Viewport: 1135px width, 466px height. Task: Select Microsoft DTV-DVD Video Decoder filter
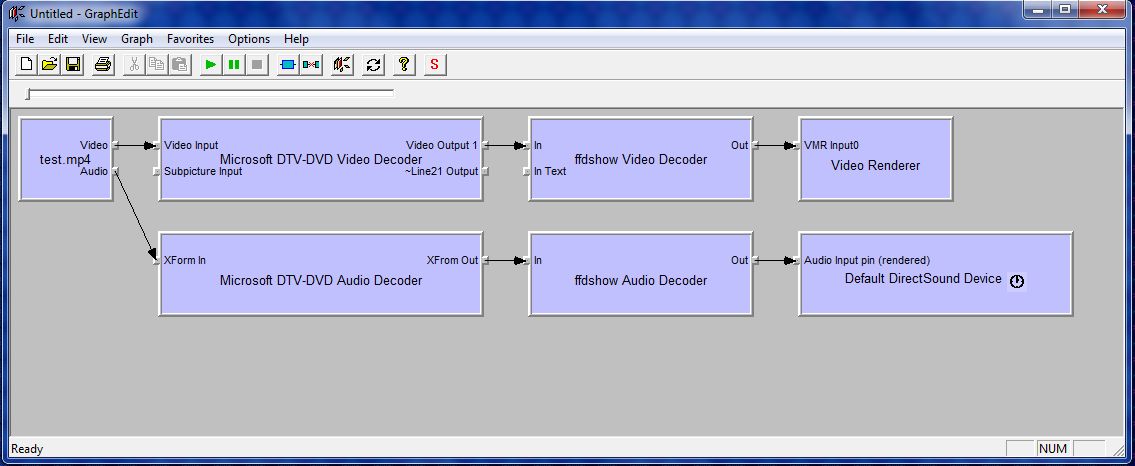pos(321,158)
